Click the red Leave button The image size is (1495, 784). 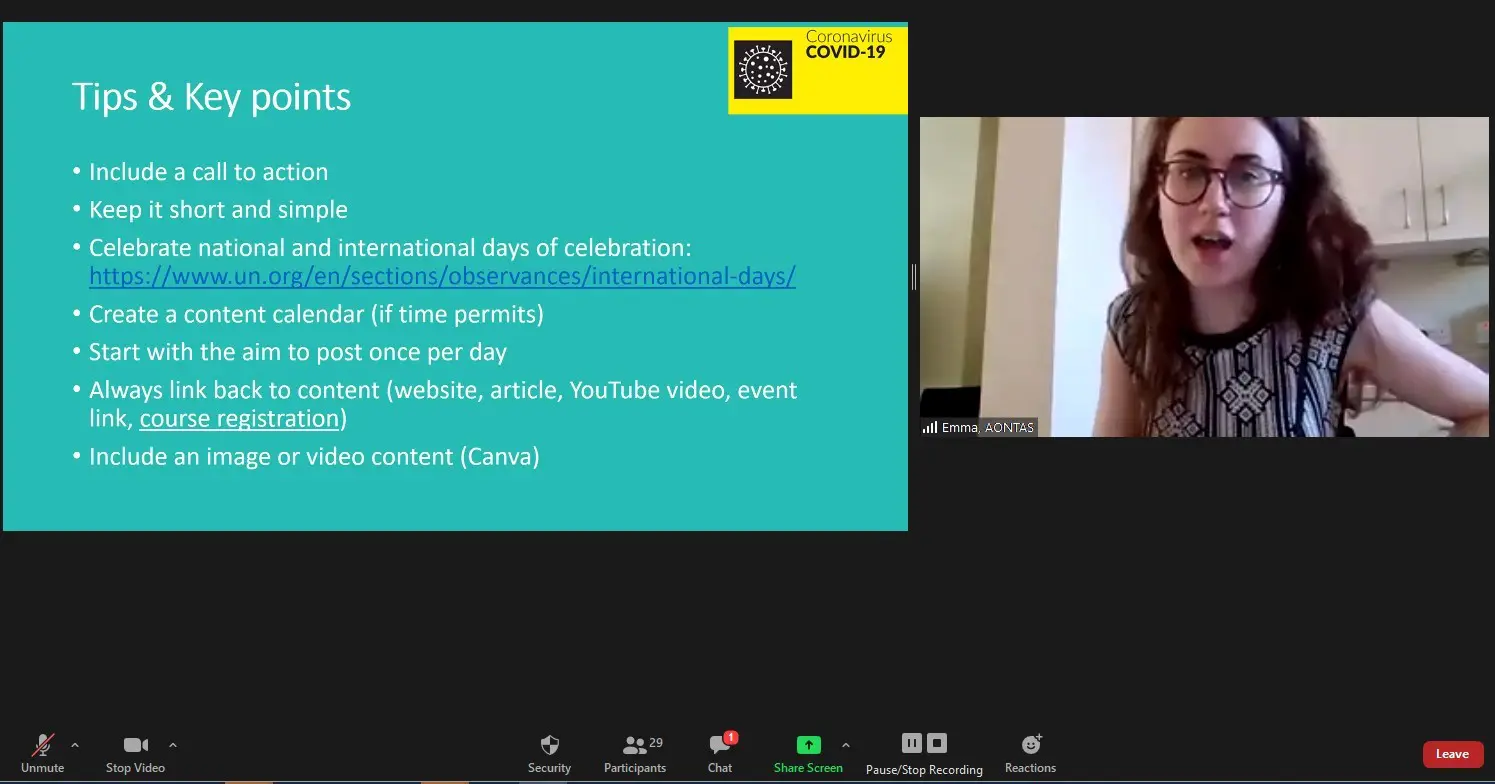tap(1452, 754)
